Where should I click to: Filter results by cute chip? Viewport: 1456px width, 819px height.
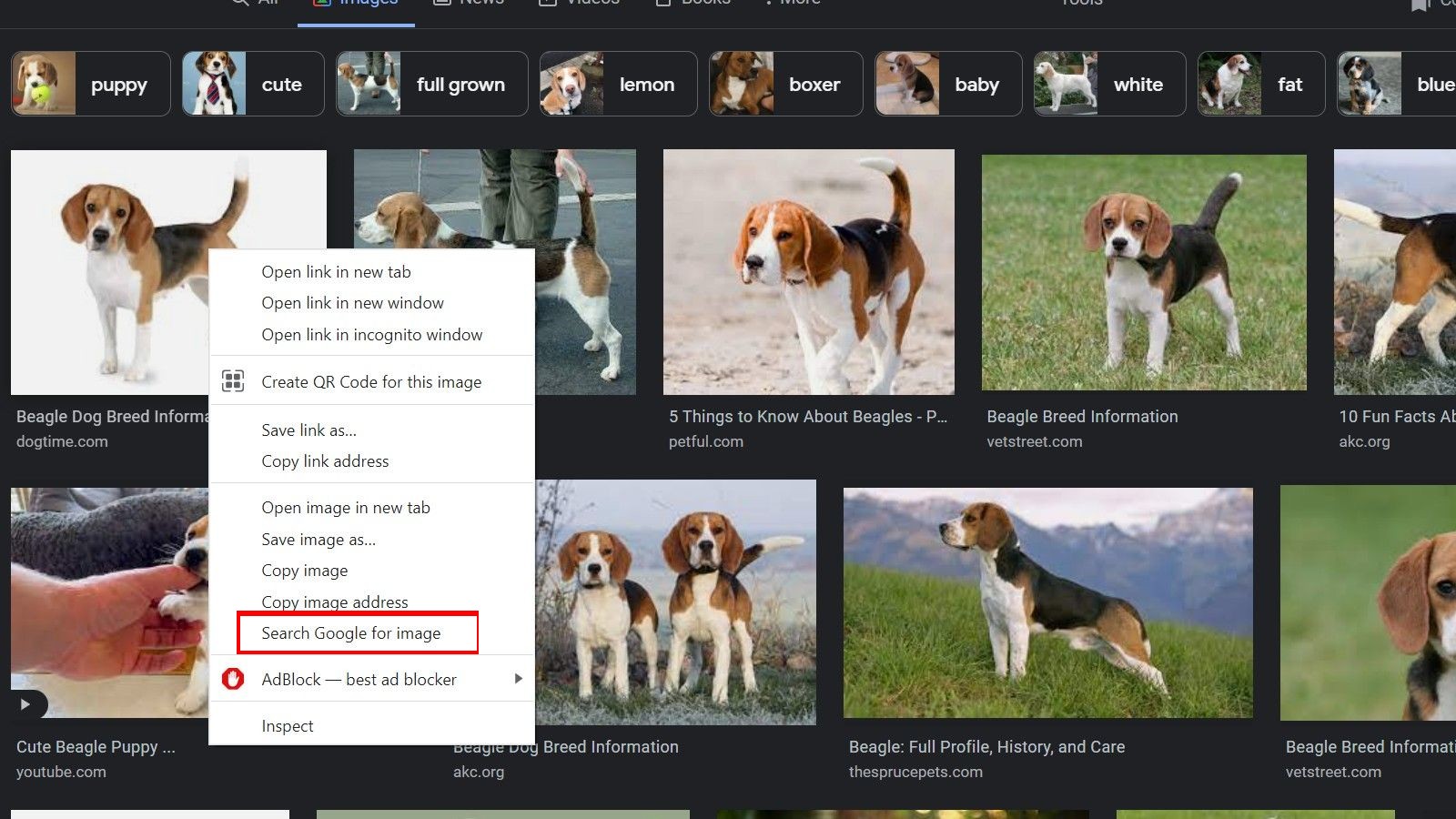[253, 84]
